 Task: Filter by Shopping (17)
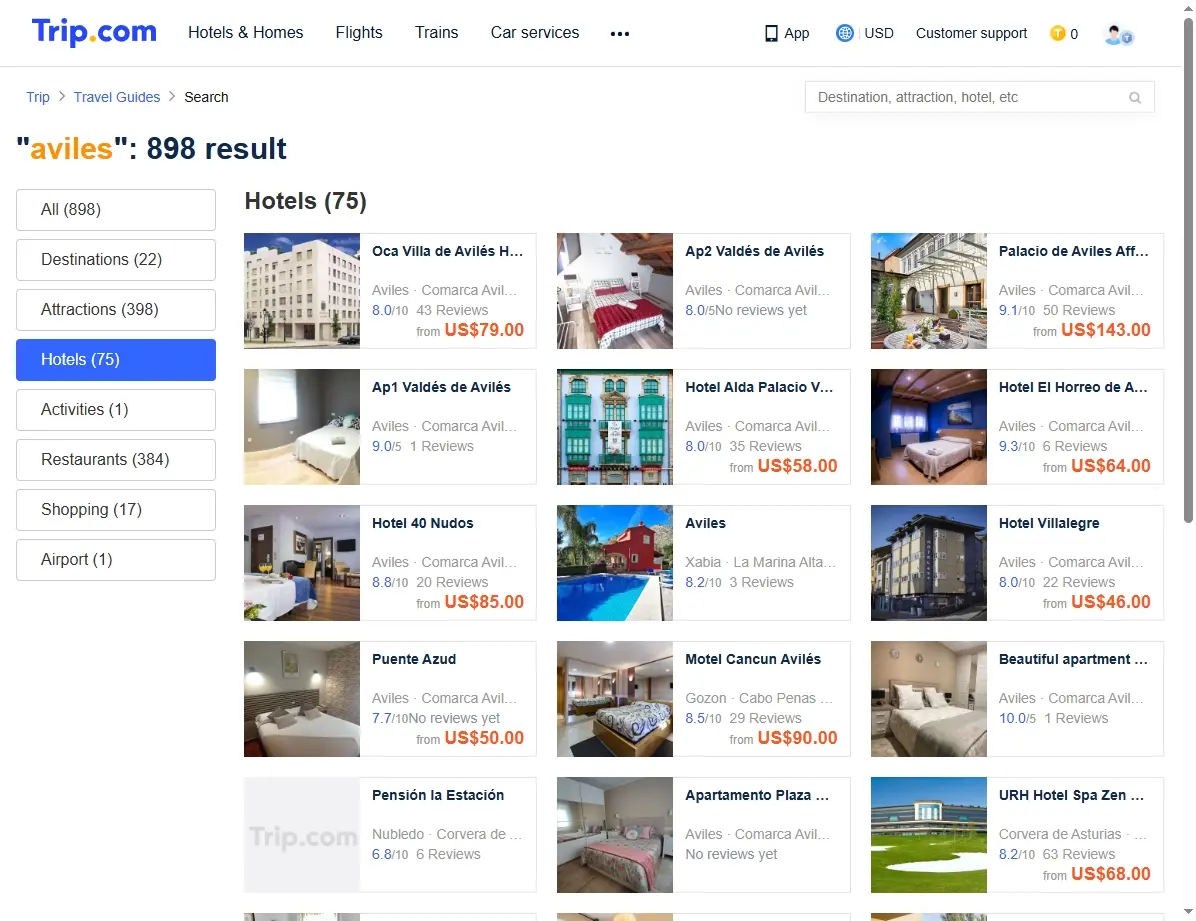click(x=116, y=510)
